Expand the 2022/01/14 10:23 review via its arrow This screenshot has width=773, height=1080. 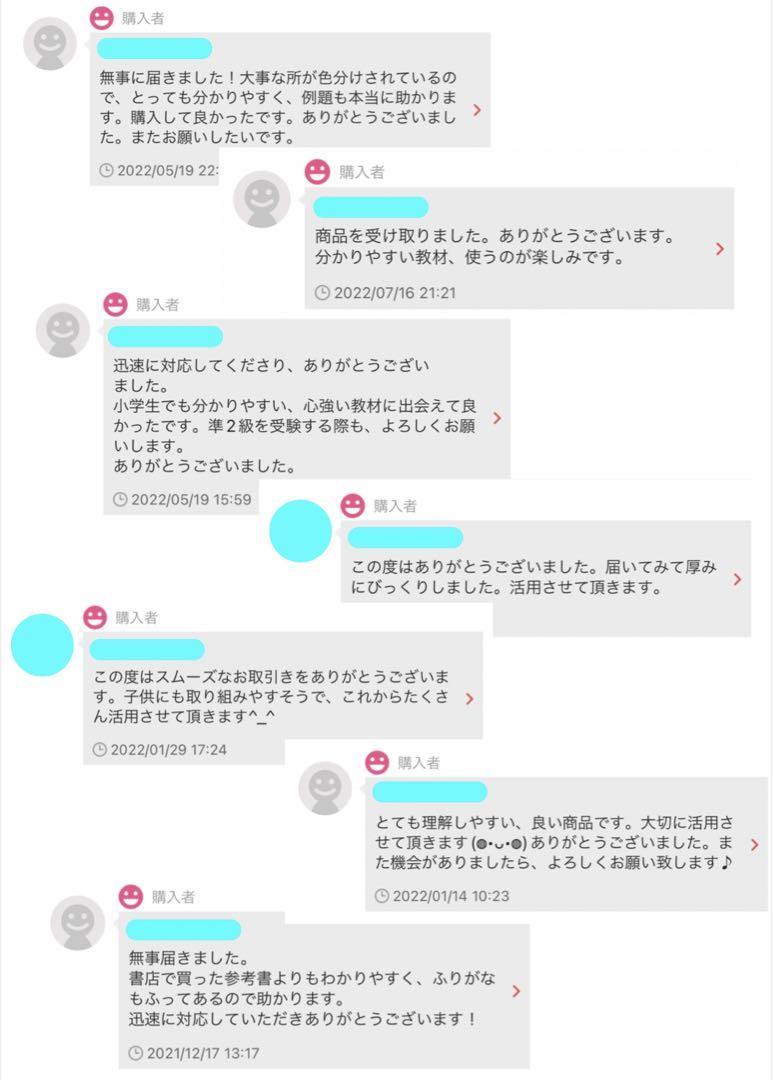coord(754,844)
